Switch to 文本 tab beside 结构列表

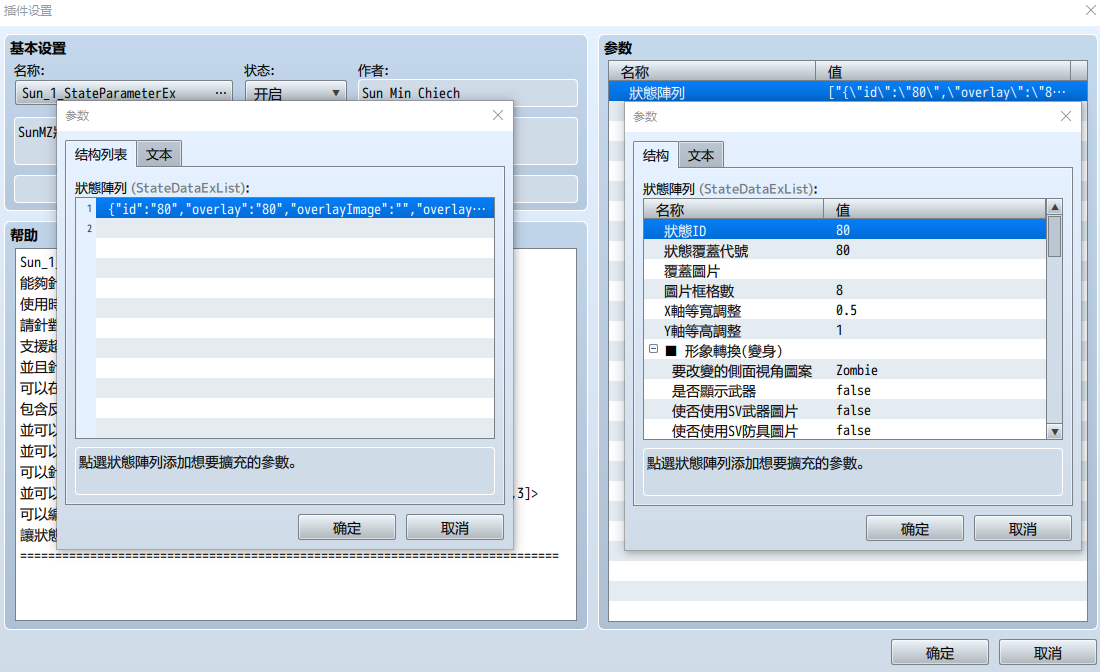point(159,154)
